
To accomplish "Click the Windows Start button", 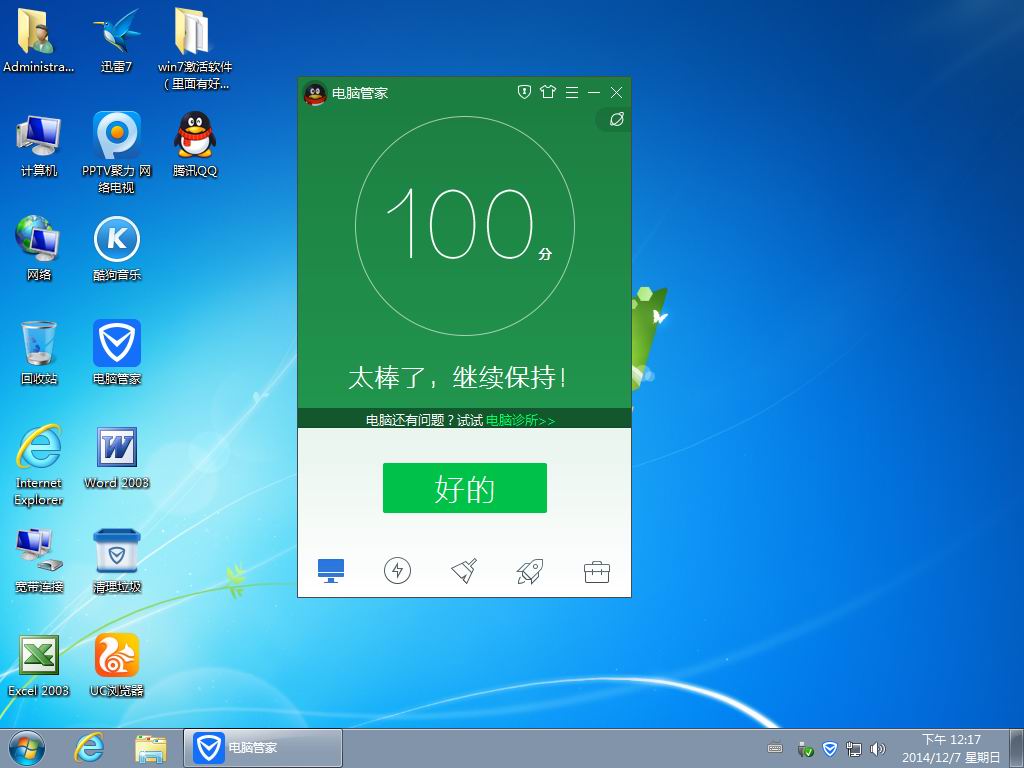I will click(x=27, y=747).
